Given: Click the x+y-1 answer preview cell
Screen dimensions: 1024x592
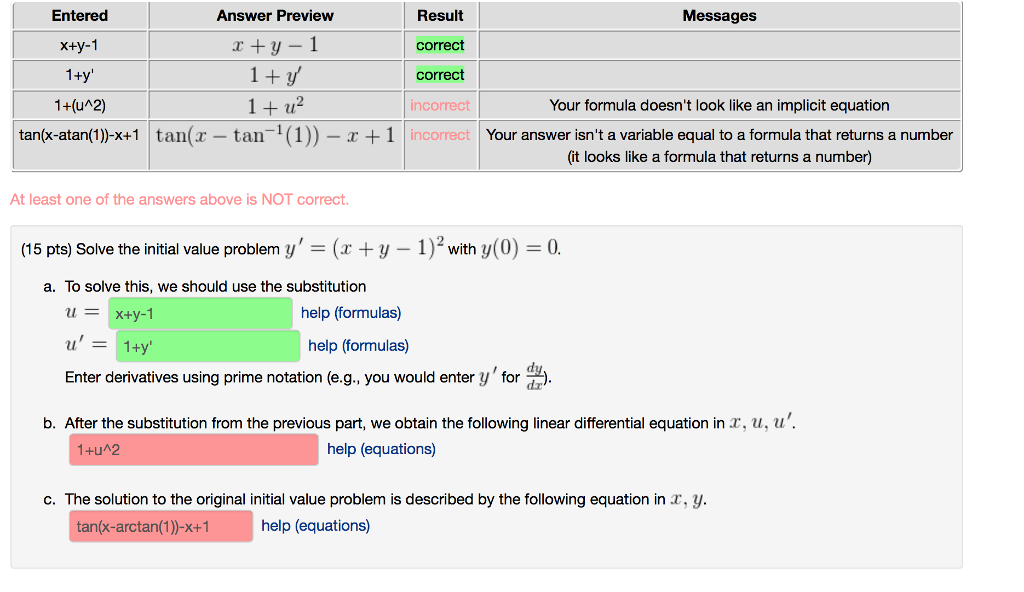Looking at the screenshot, I should 275,45.
